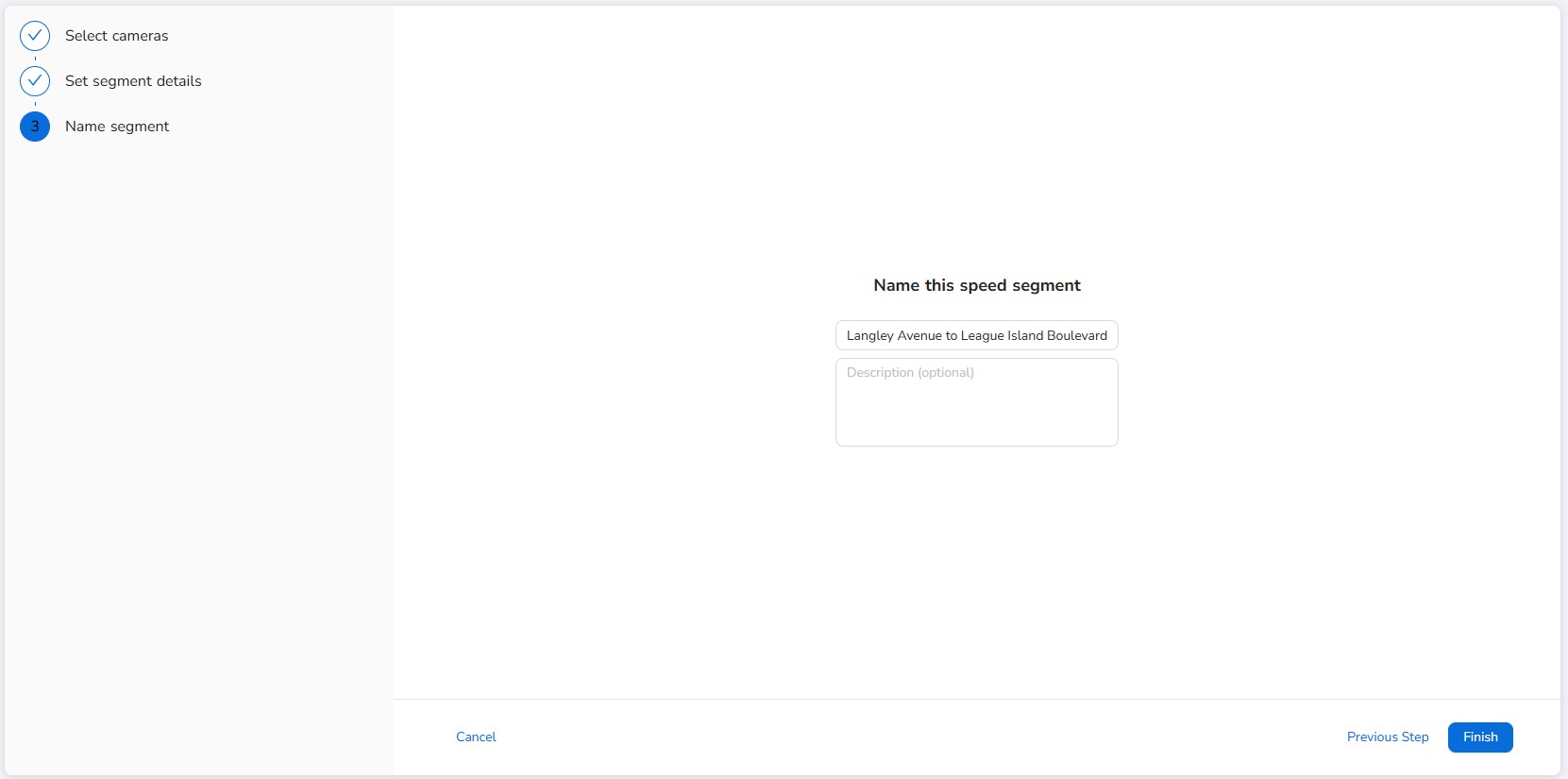Click the checkmark icon beside Select cameras
This screenshot has width=1568, height=779.
tap(35, 36)
